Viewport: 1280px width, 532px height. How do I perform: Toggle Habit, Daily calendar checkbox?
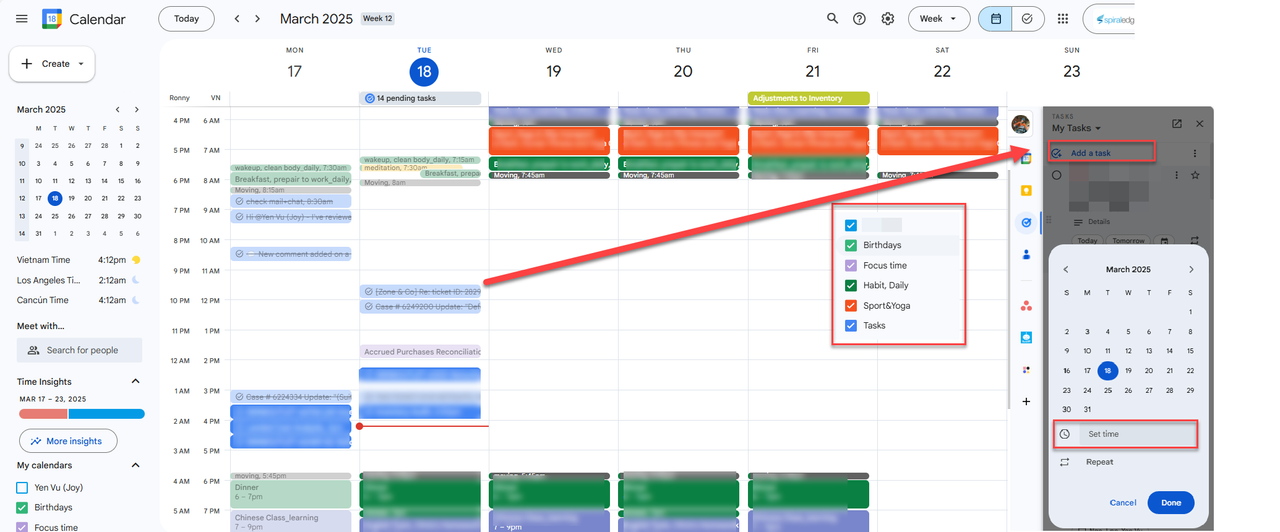[x=851, y=285]
